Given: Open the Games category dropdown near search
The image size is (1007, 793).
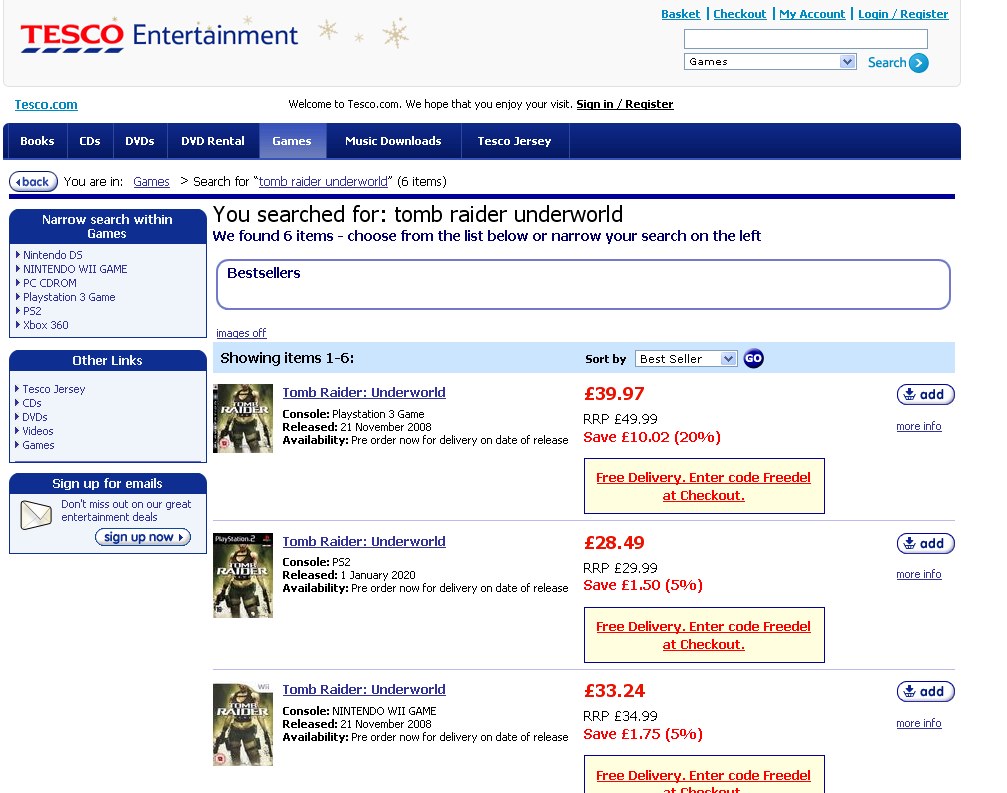Looking at the screenshot, I should pyautogui.click(x=770, y=62).
